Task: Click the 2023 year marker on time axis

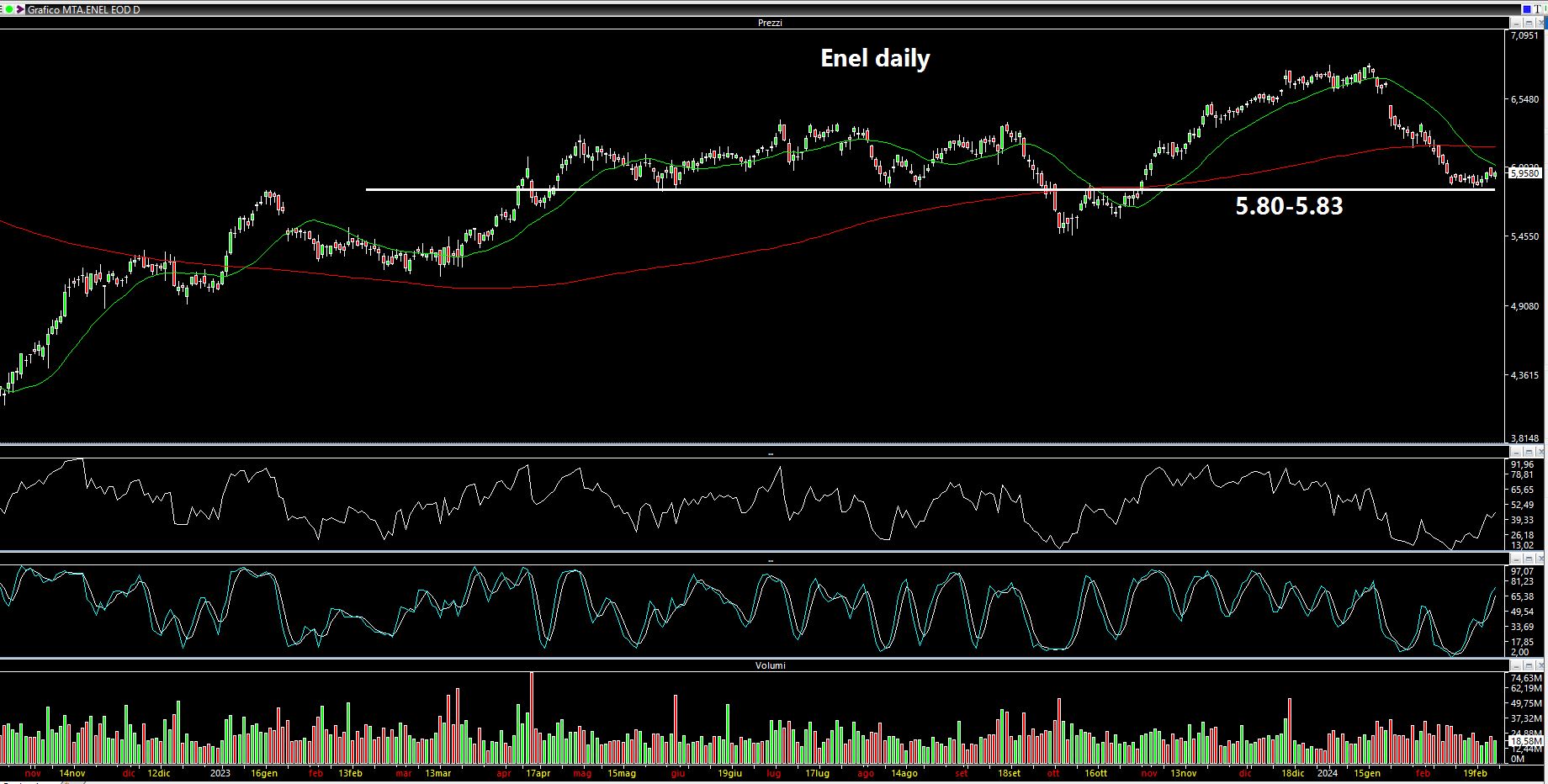Action: [220, 773]
